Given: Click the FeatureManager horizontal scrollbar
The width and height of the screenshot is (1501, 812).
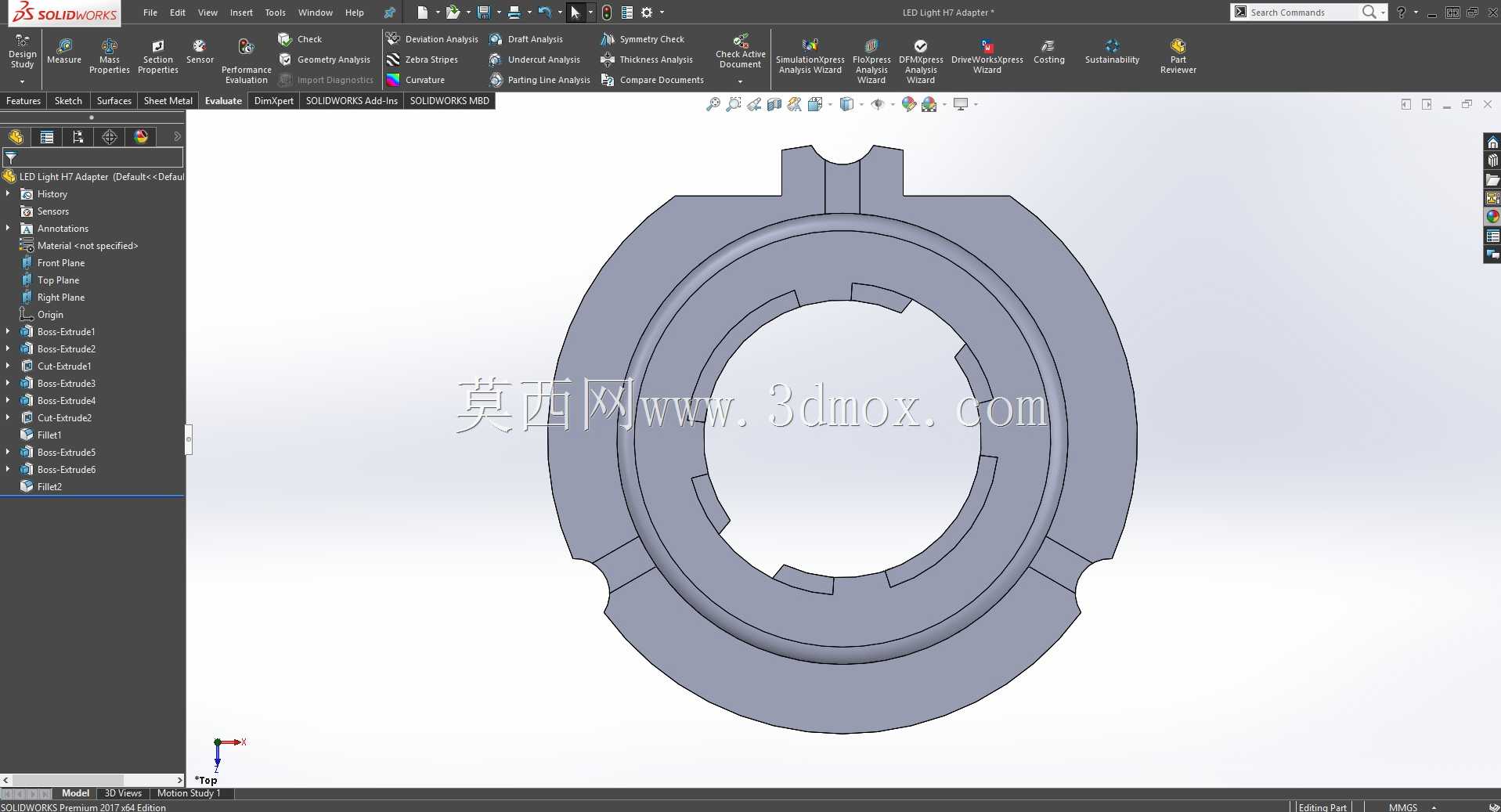Looking at the screenshot, I should (x=92, y=780).
